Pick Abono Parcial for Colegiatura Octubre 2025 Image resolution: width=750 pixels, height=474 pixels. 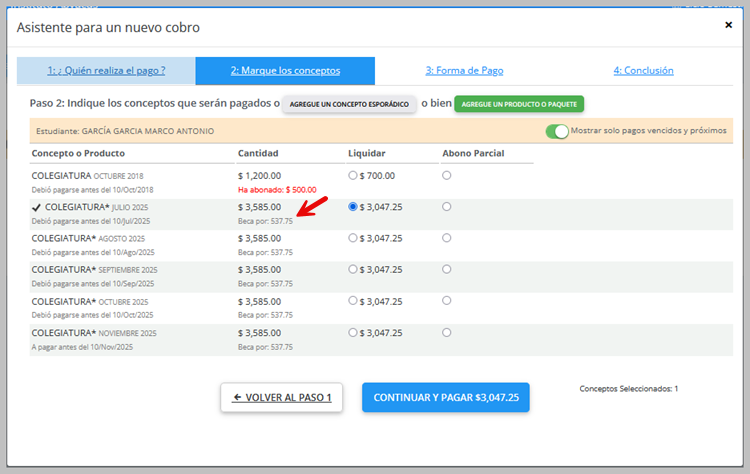tap(446, 301)
